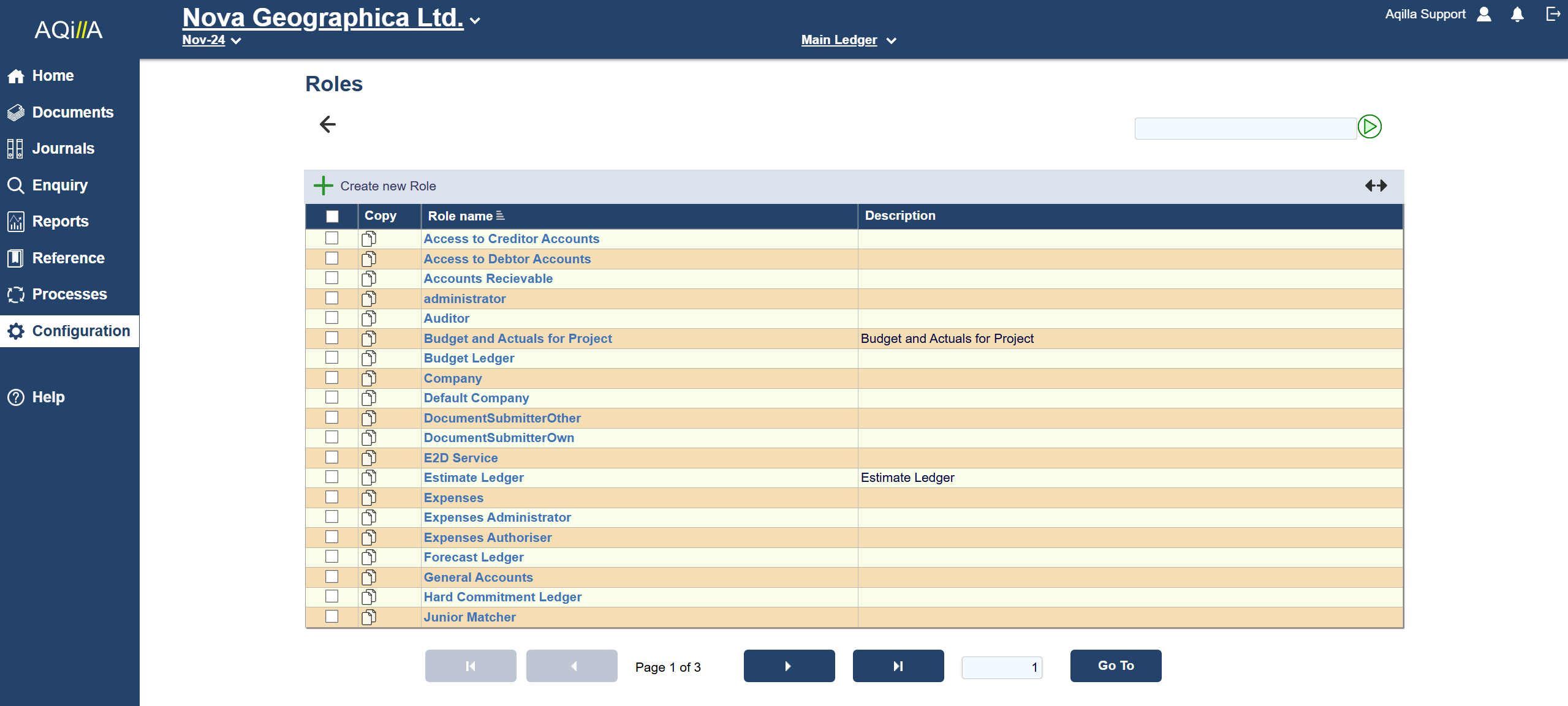Copy the Auditor role using its copy icon
Image resolution: width=1568 pixels, height=706 pixels.
click(369, 318)
